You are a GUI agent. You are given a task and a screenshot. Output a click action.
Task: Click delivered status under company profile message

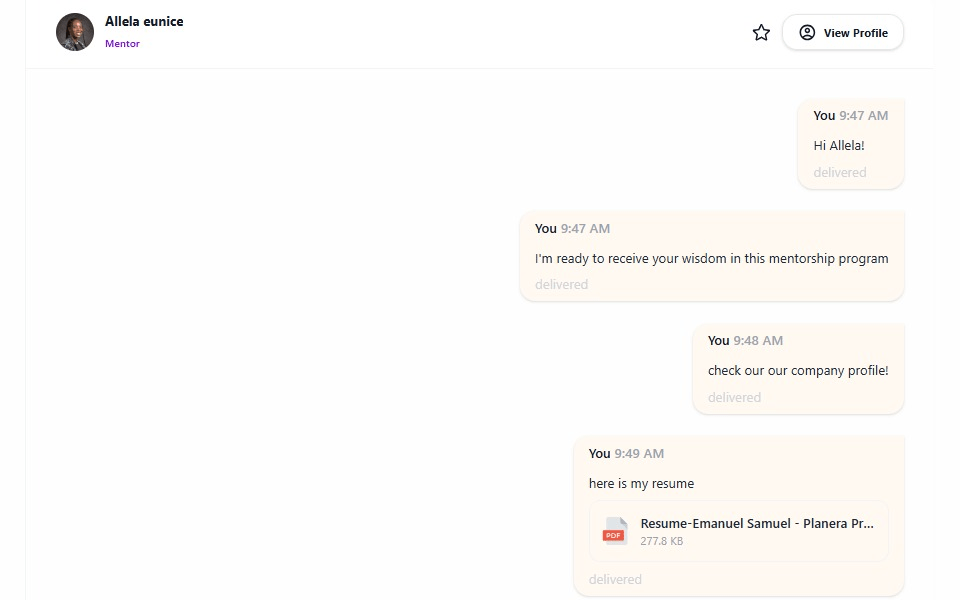click(x=734, y=397)
